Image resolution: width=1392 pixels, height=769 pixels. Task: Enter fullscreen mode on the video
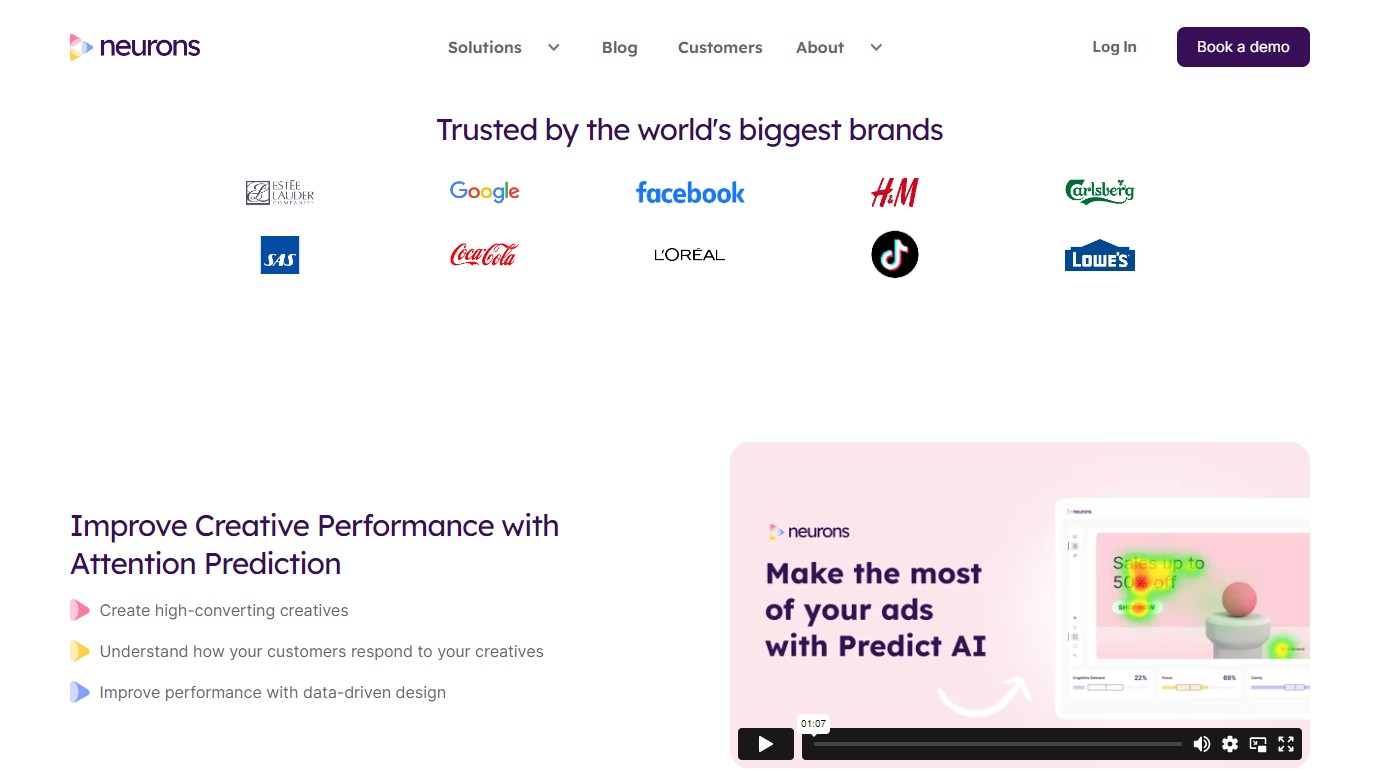(1286, 744)
